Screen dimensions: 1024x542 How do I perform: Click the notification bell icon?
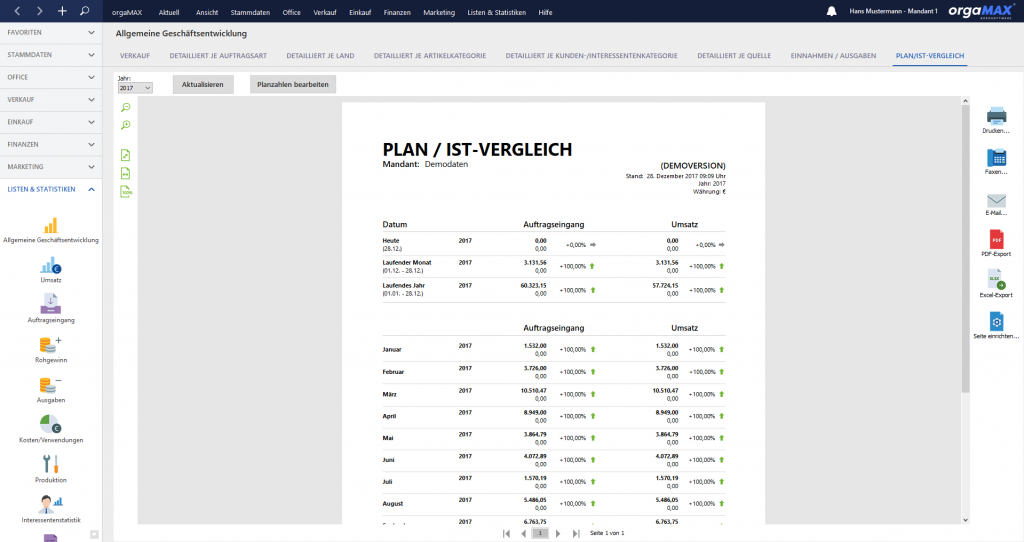pos(831,11)
